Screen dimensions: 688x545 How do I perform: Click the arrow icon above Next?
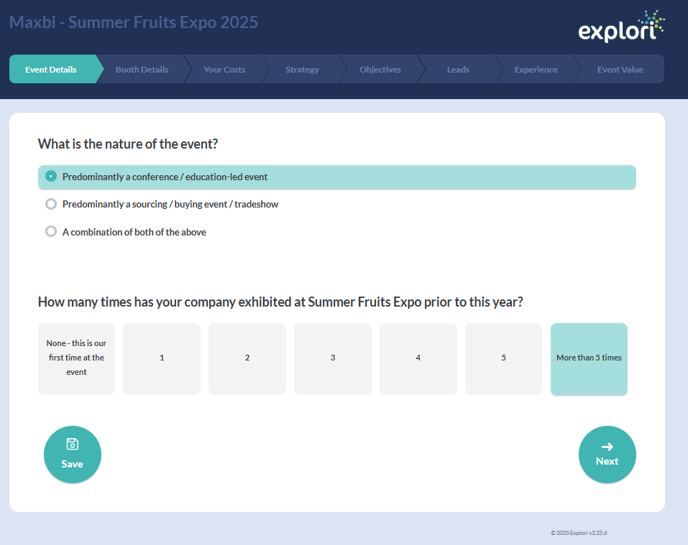pos(607,447)
